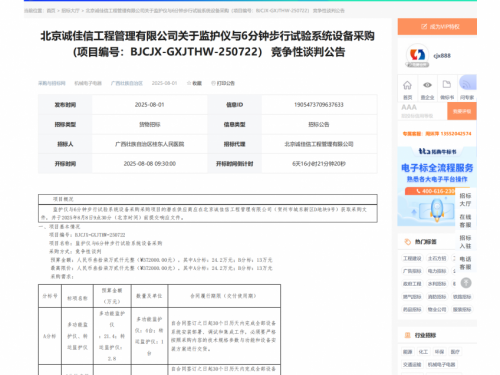
Task: Click the 在线客服 floating sidebar item
Action: 465,221
